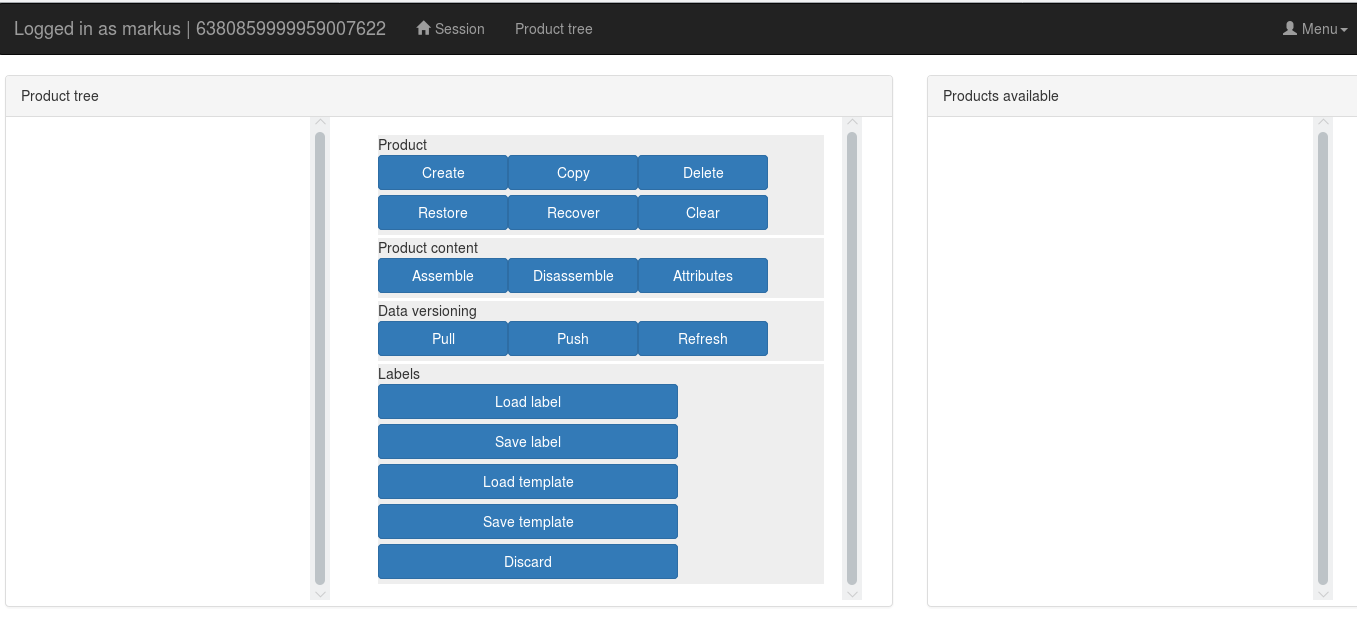Click the up arrow of Products available scrollbar
The image size is (1357, 620).
point(1323,123)
